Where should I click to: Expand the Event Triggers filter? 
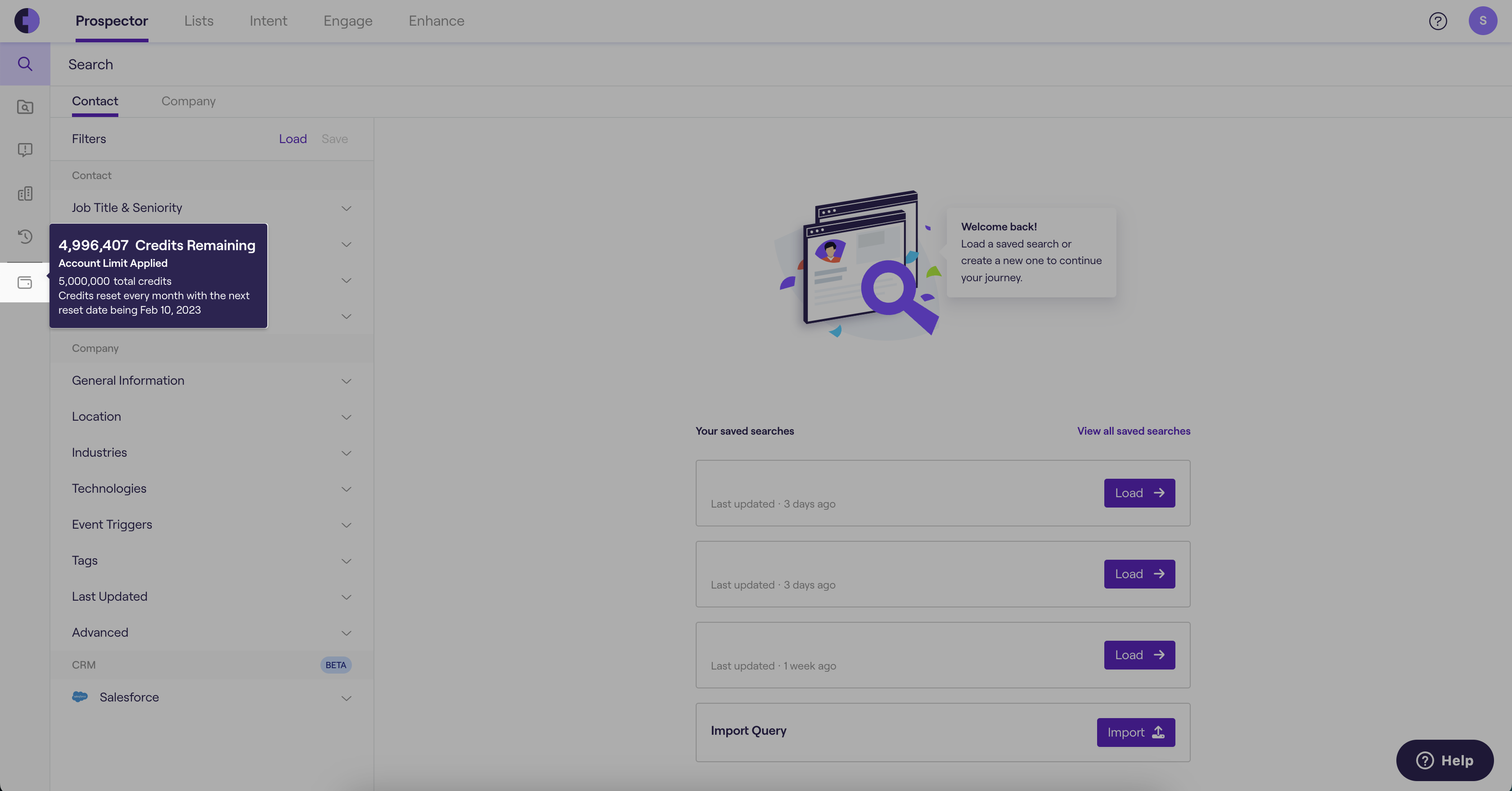tap(211, 525)
